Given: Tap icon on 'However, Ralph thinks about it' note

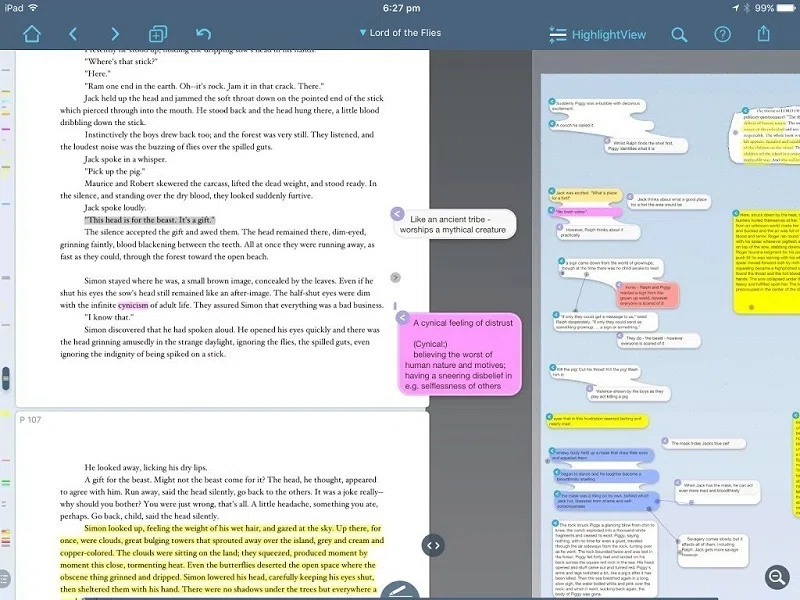Looking at the screenshot, I should (560, 227).
